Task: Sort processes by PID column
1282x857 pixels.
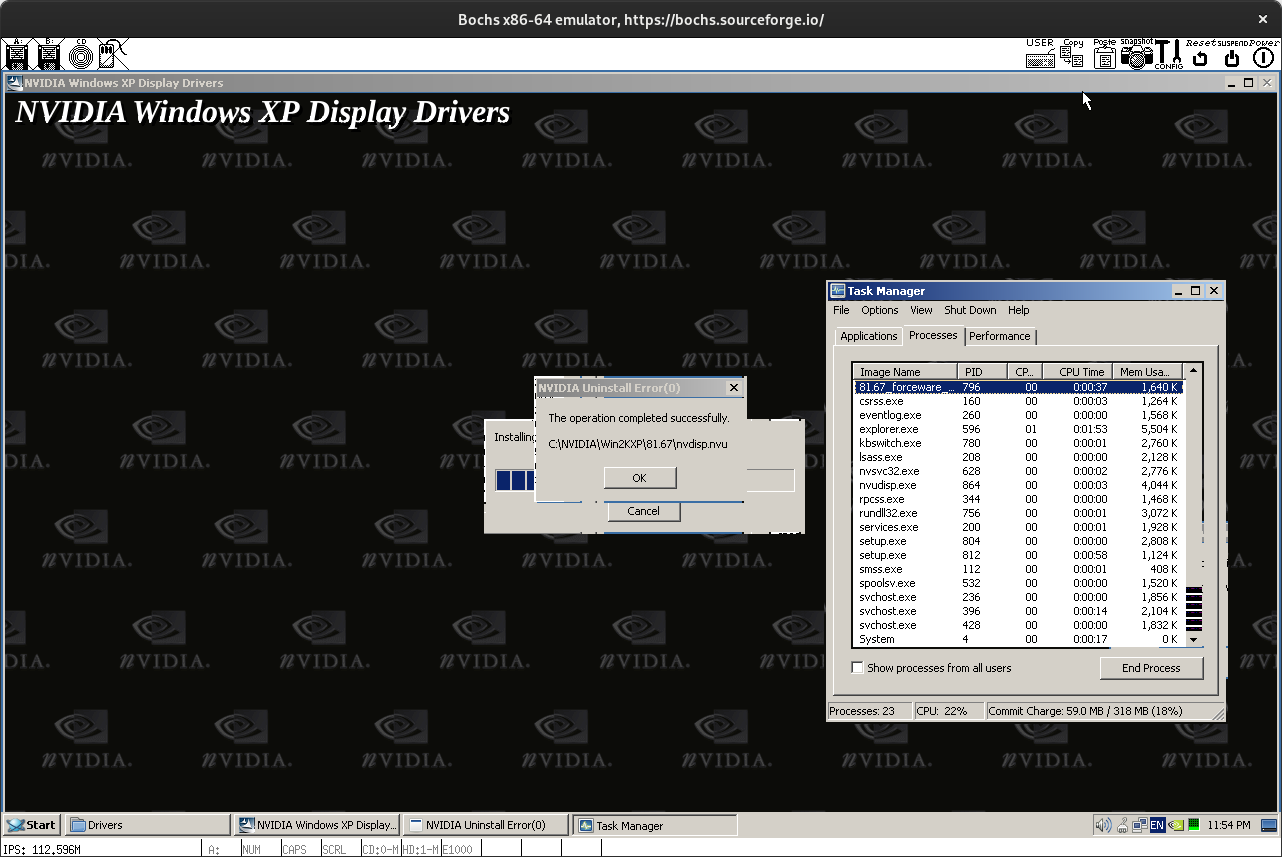Action: pyautogui.click(x=981, y=372)
